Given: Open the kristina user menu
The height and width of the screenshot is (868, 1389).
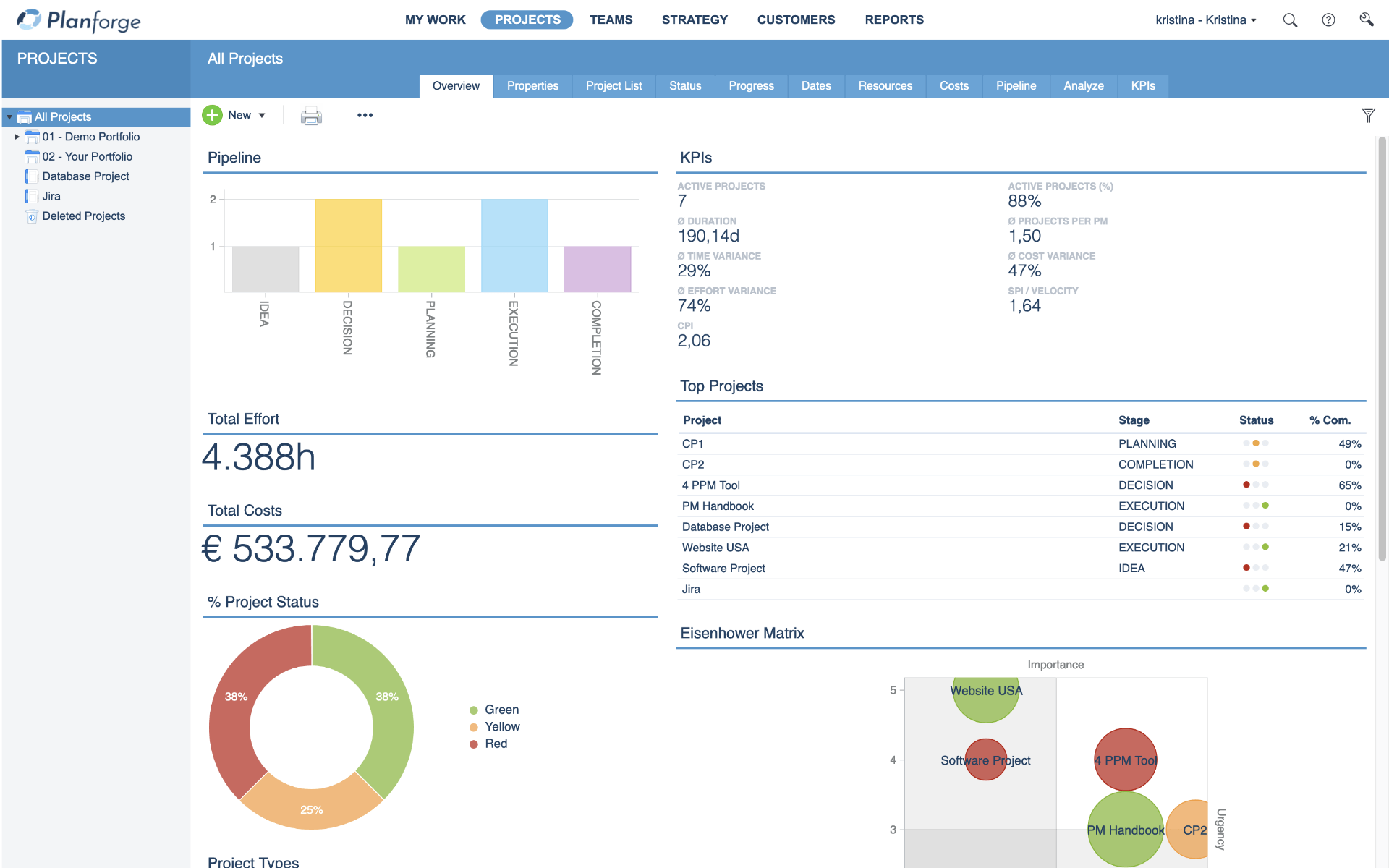Looking at the screenshot, I should pos(1205,20).
